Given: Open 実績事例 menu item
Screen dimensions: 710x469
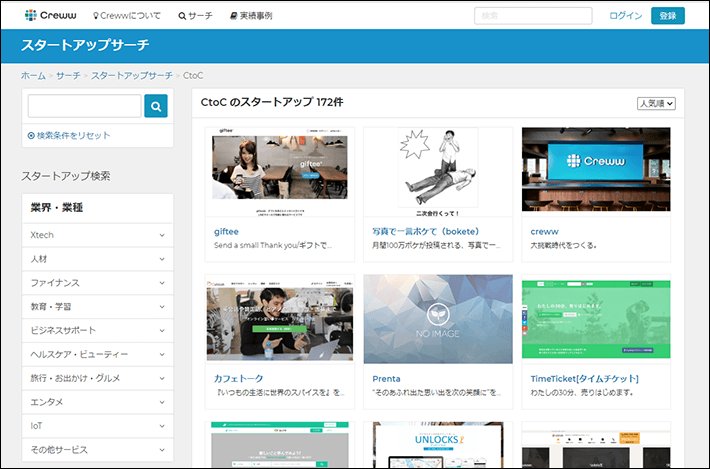Looking at the screenshot, I should (x=251, y=16).
